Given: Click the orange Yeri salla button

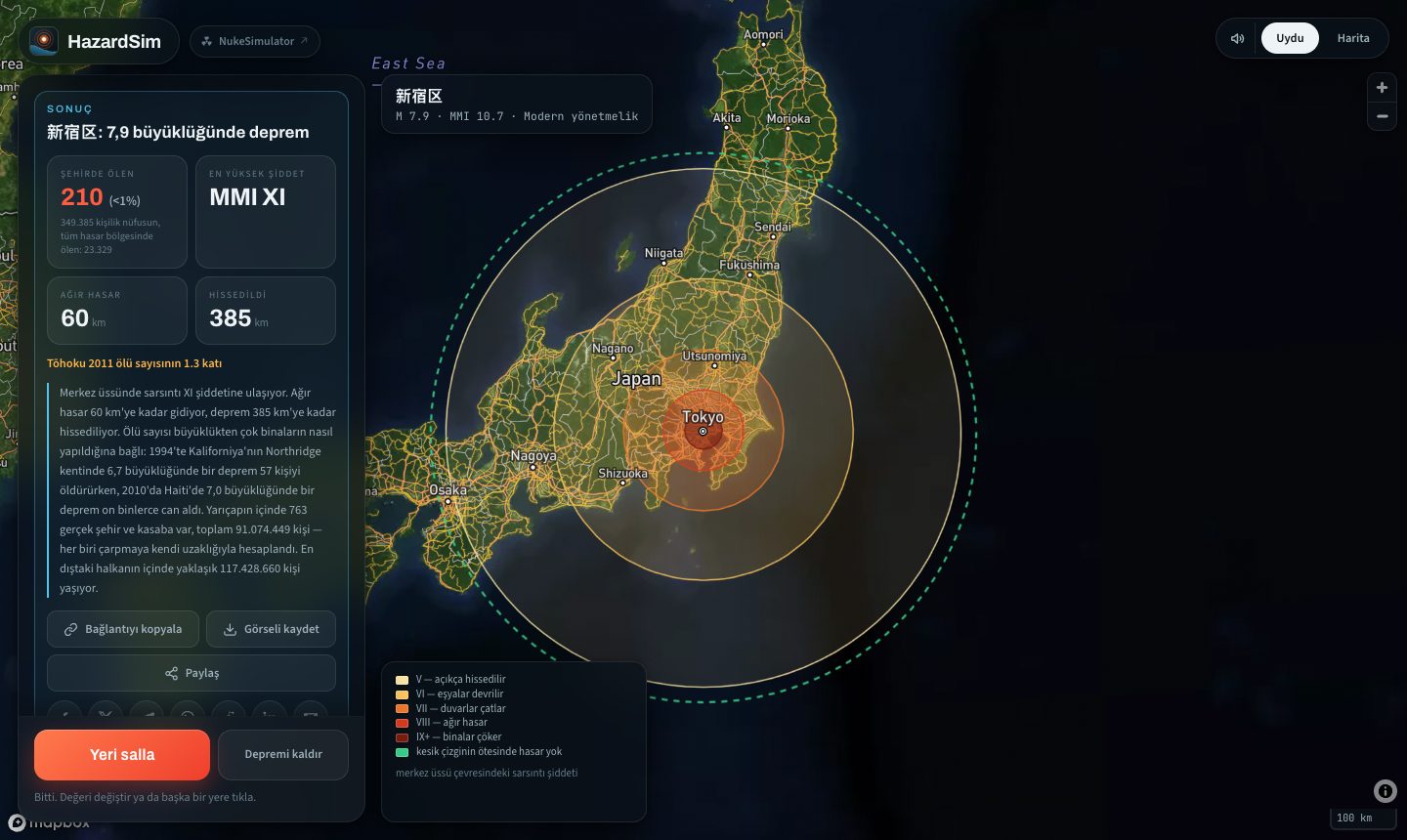Looking at the screenshot, I should (x=122, y=754).
